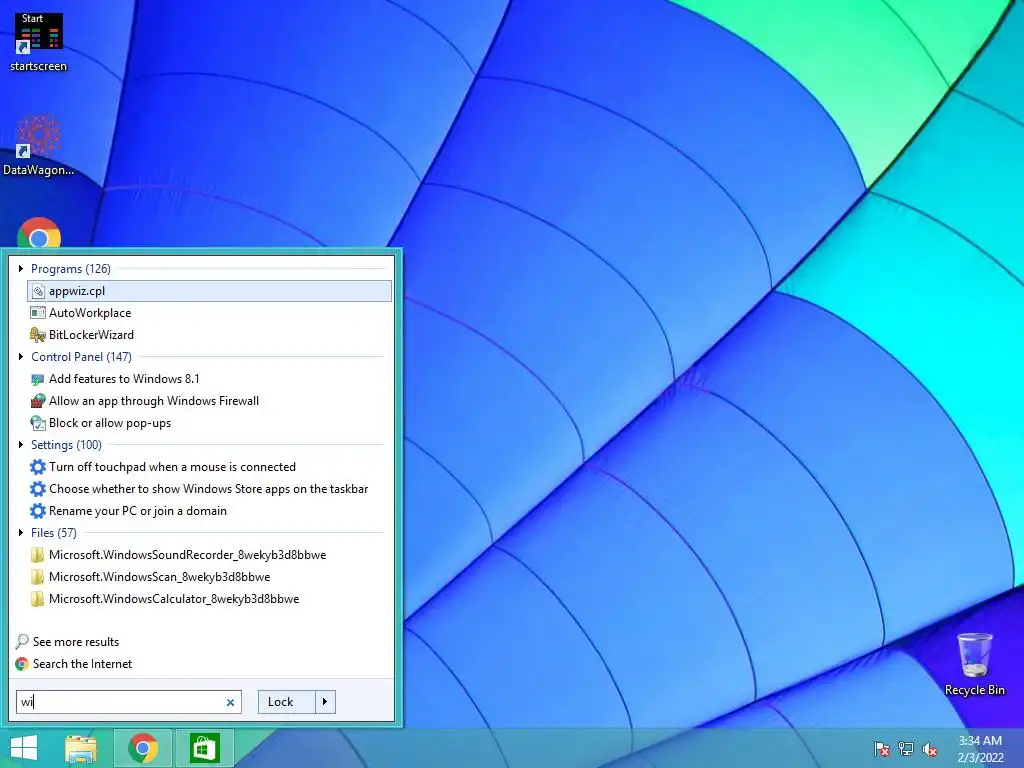Launch BitLockerWizard result

coord(210,335)
